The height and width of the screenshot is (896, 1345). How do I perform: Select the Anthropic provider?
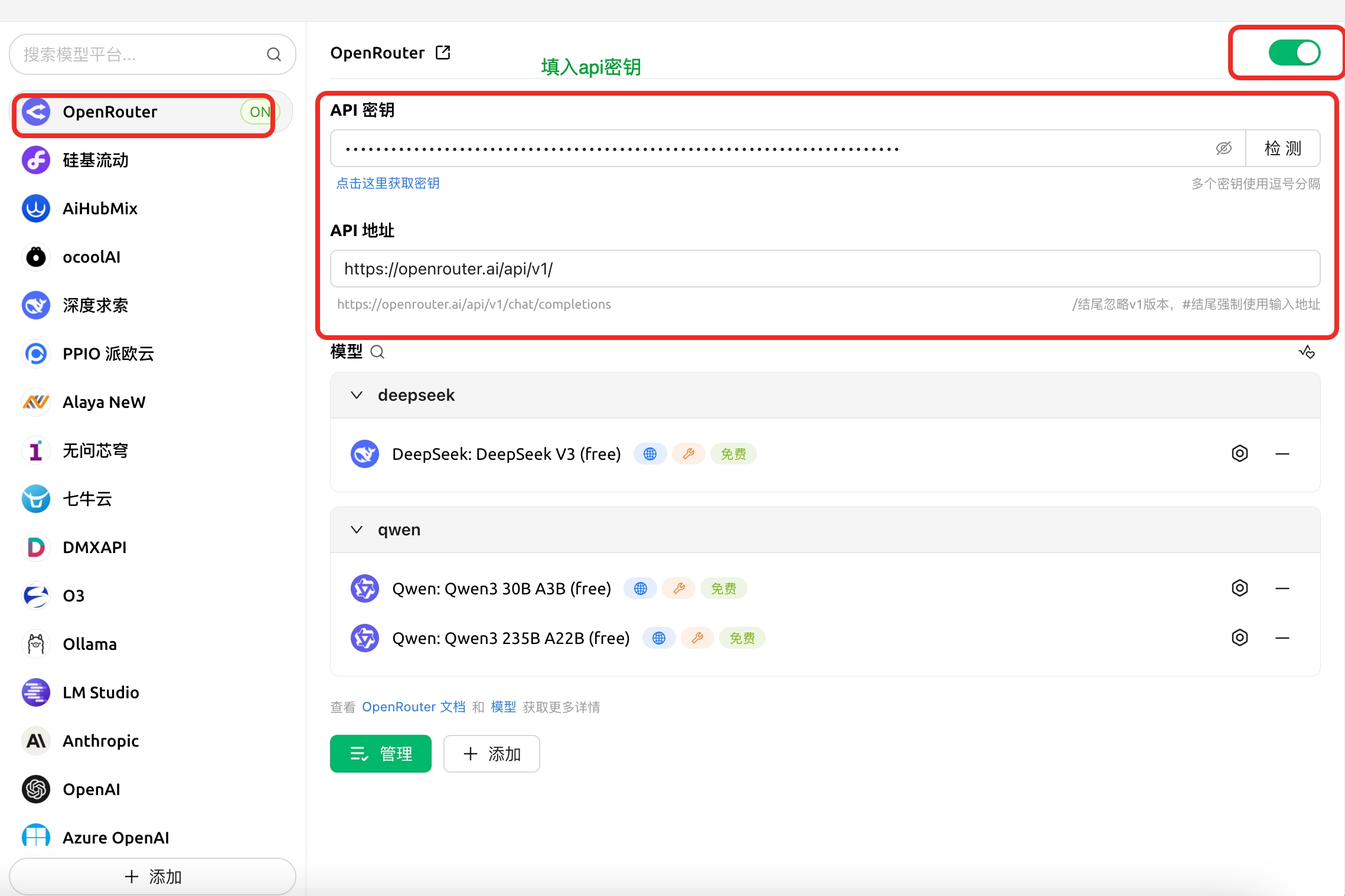click(100, 741)
